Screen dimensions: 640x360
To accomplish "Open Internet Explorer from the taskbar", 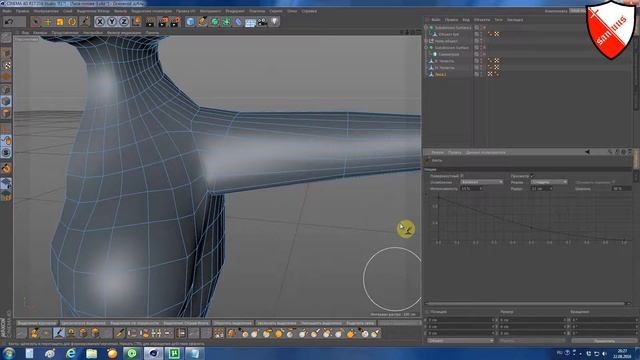I will coord(71,353).
